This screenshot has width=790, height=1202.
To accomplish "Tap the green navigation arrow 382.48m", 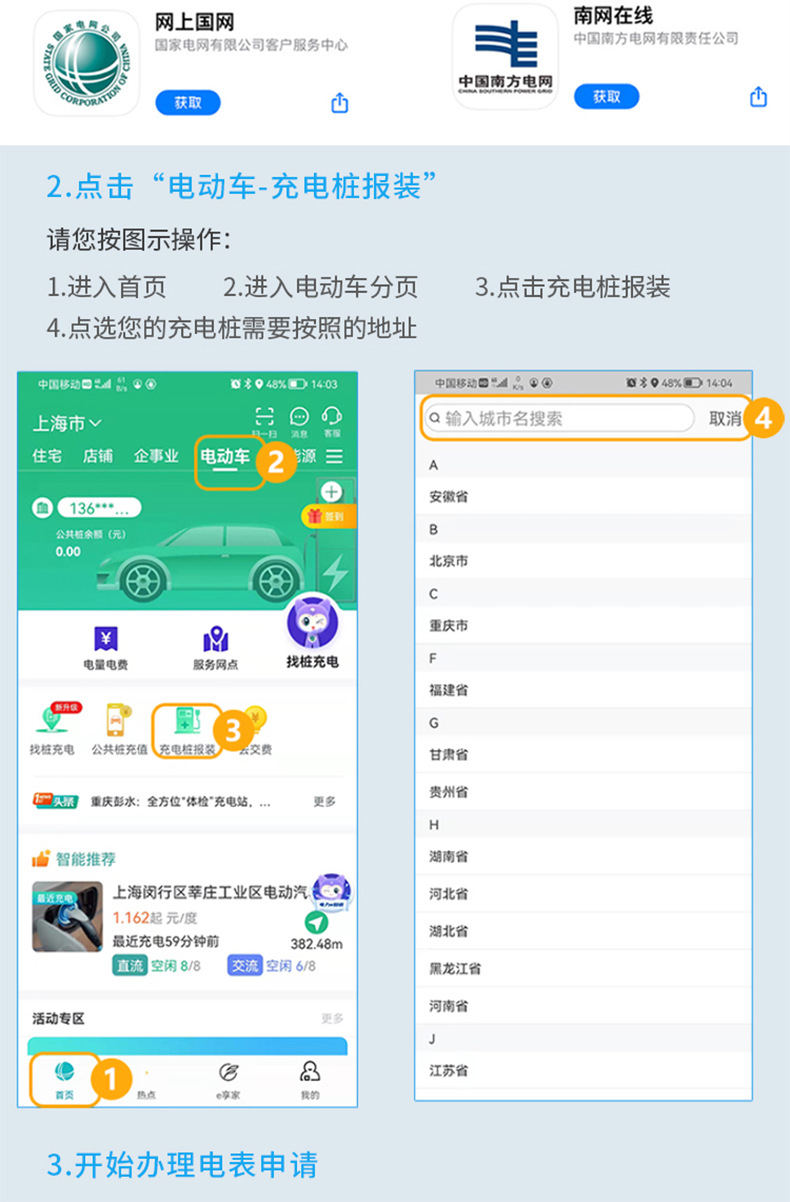I will [316, 922].
